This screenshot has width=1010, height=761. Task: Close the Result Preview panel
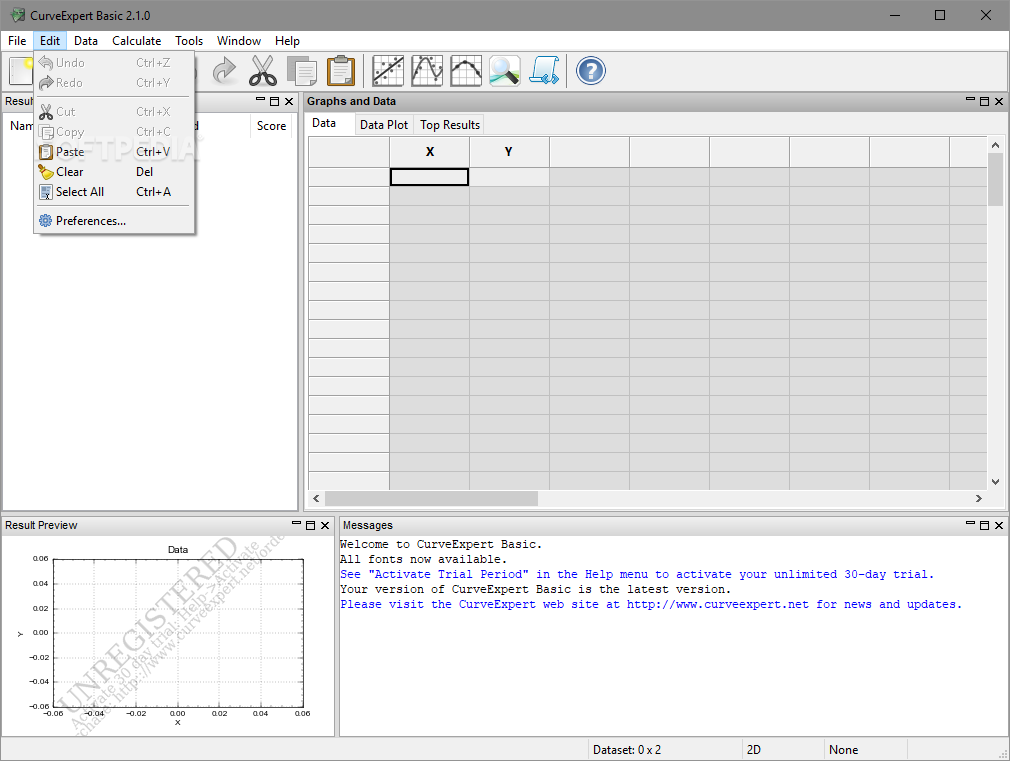click(x=325, y=525)
